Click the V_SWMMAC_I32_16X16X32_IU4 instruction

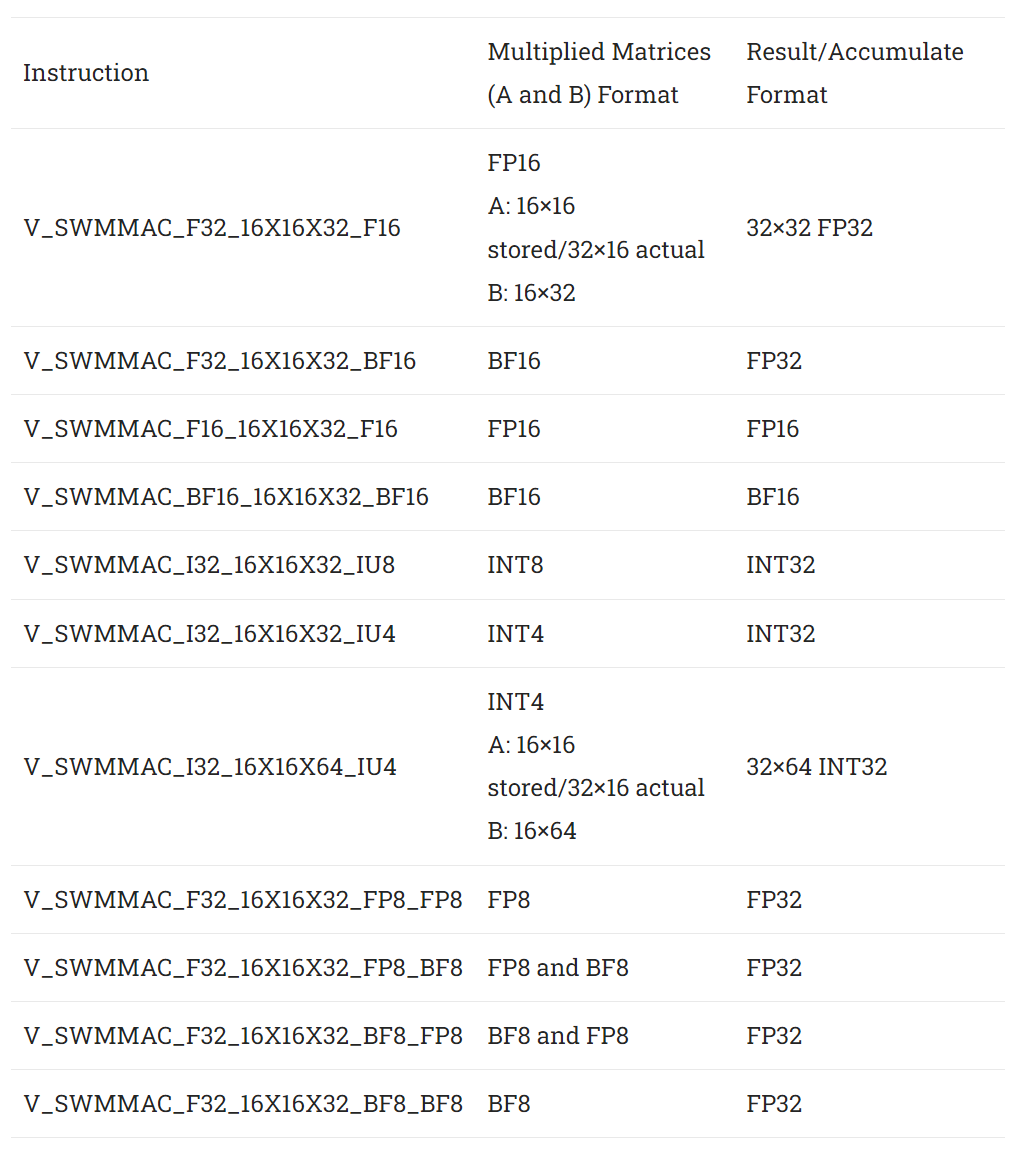click(x=209, y=634)
